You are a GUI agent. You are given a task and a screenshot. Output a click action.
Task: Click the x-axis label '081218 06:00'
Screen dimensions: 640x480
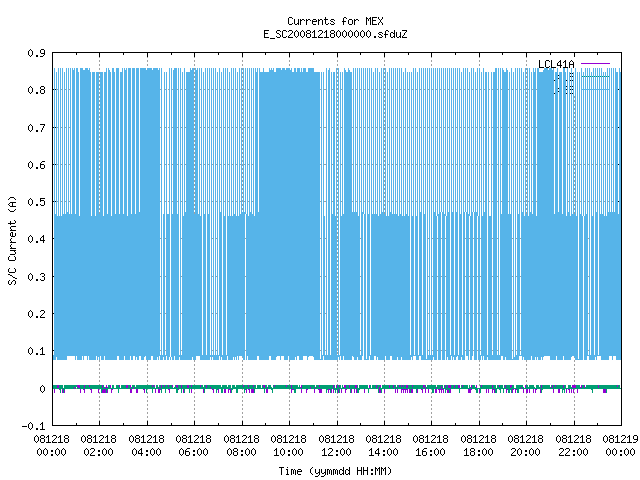pyautogui.click(x=193, y=446)
